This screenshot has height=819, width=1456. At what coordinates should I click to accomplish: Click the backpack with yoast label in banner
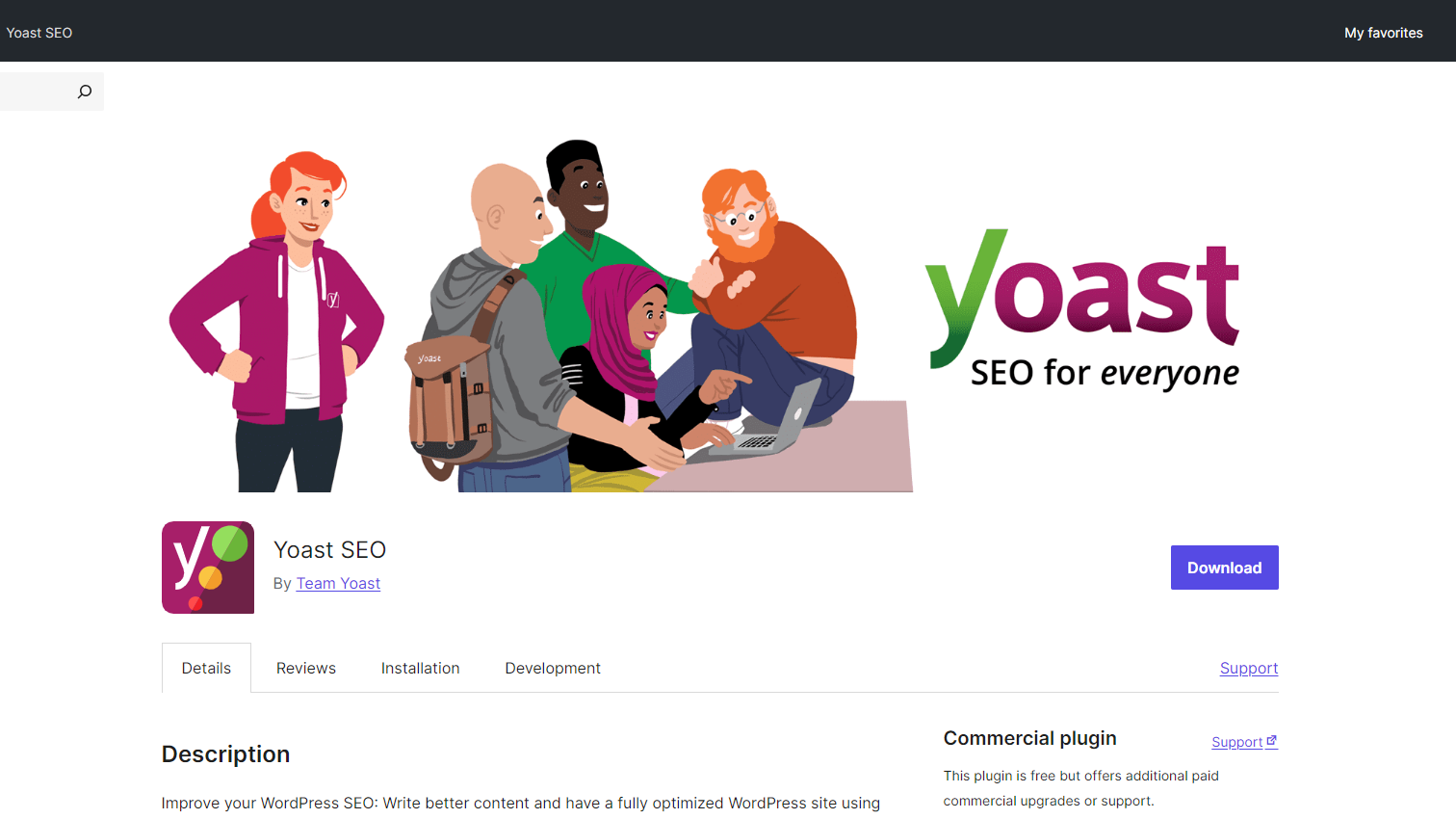pos(450,403)
